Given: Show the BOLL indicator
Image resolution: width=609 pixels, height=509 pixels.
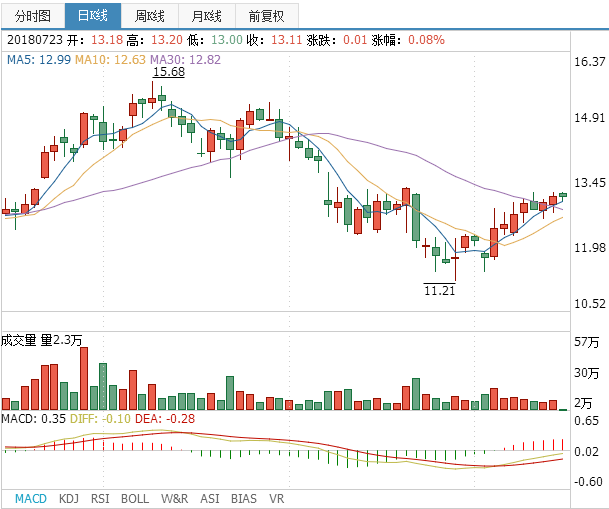Looking at the screenshot, I should (x=135, y=499).
